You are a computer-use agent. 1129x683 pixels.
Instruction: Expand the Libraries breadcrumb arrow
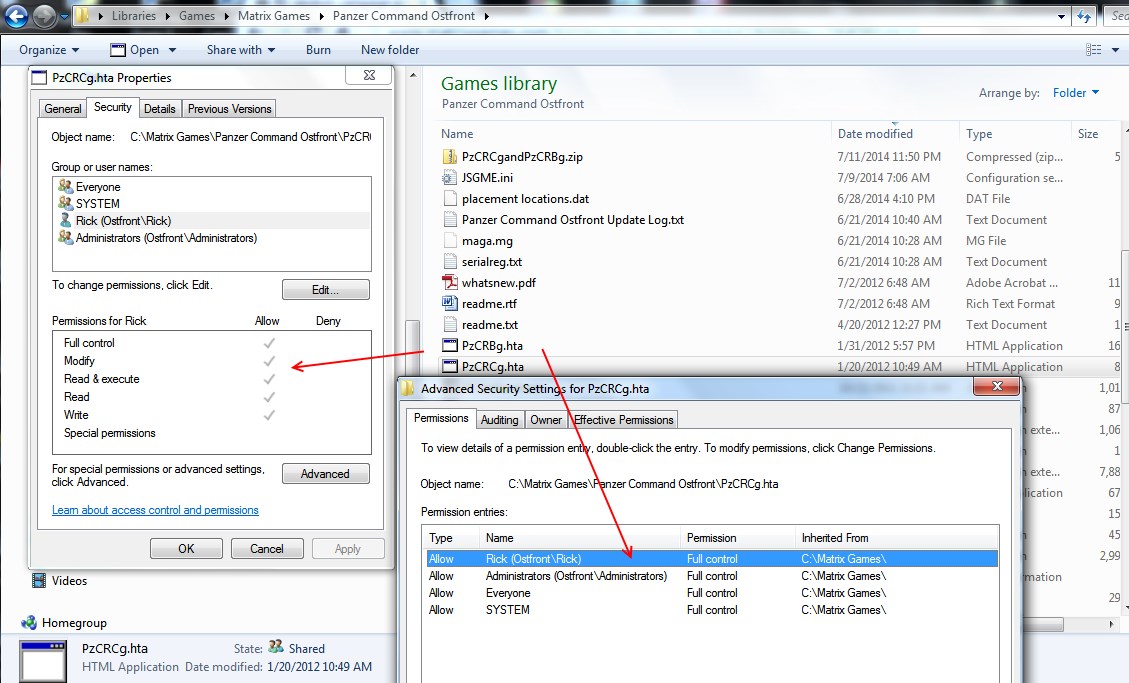168,16
